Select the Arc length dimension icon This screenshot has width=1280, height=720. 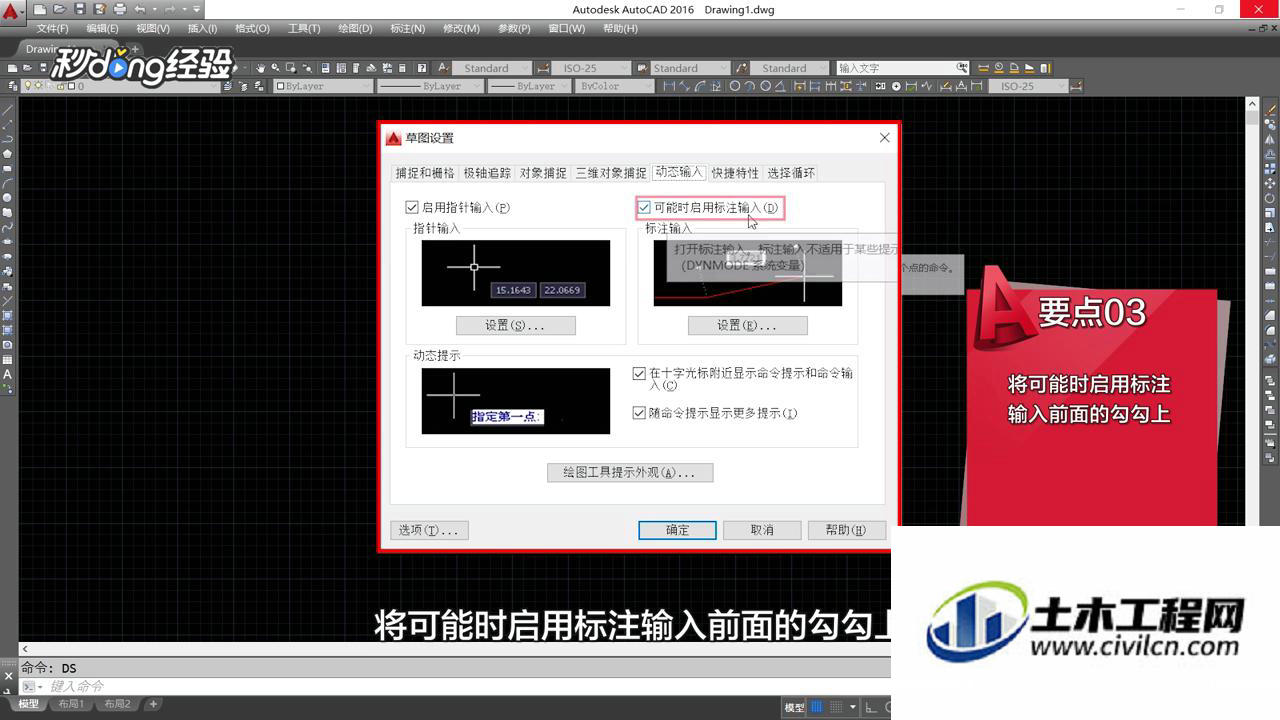(x=701, y=86)
